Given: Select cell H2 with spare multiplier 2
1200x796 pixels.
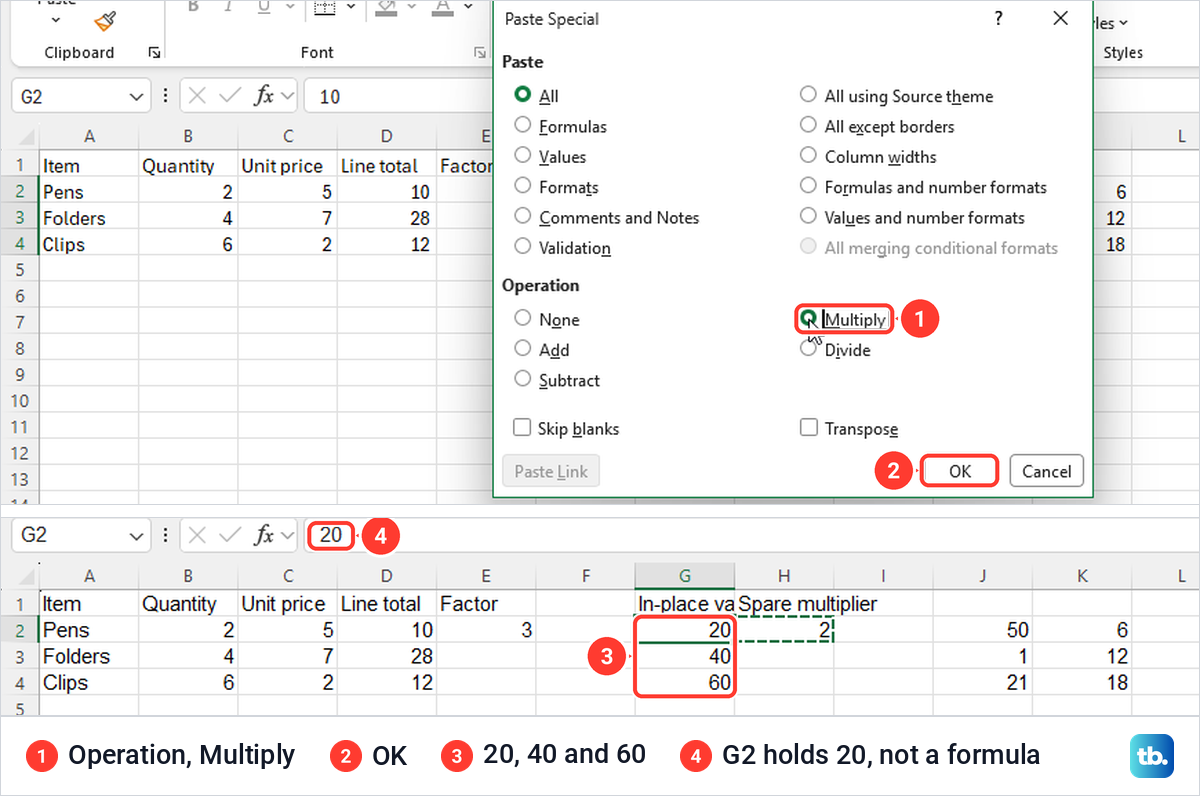Looking at the screenshot, I should click(x=784, y=630).
